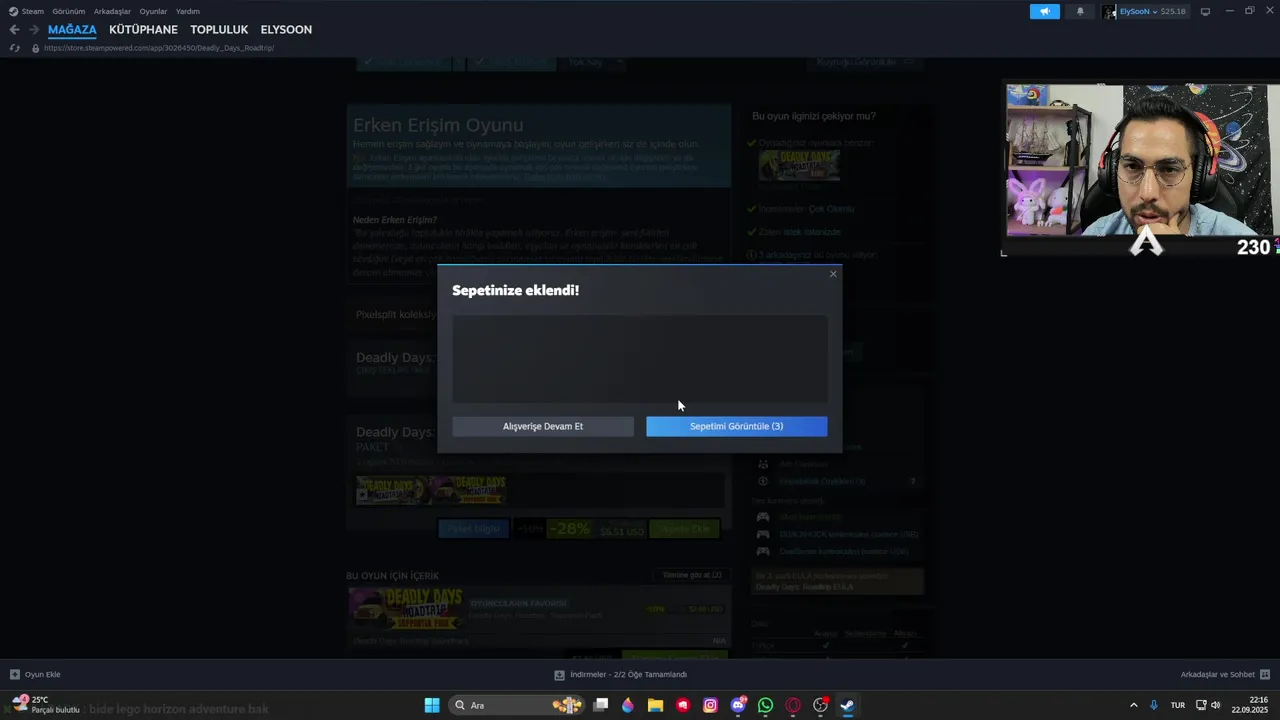Open the Oyunlar menu

(x=153, y=11)
